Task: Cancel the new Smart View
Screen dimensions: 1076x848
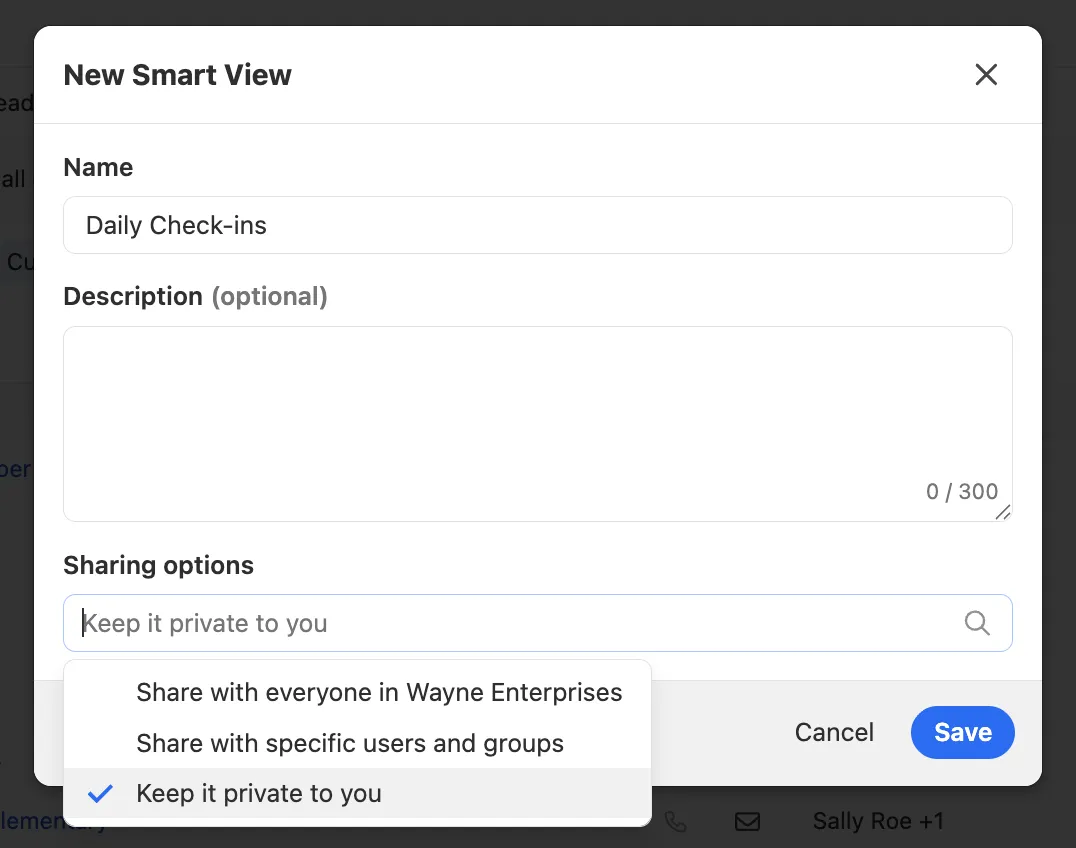Action: click(x=834, y=732)
